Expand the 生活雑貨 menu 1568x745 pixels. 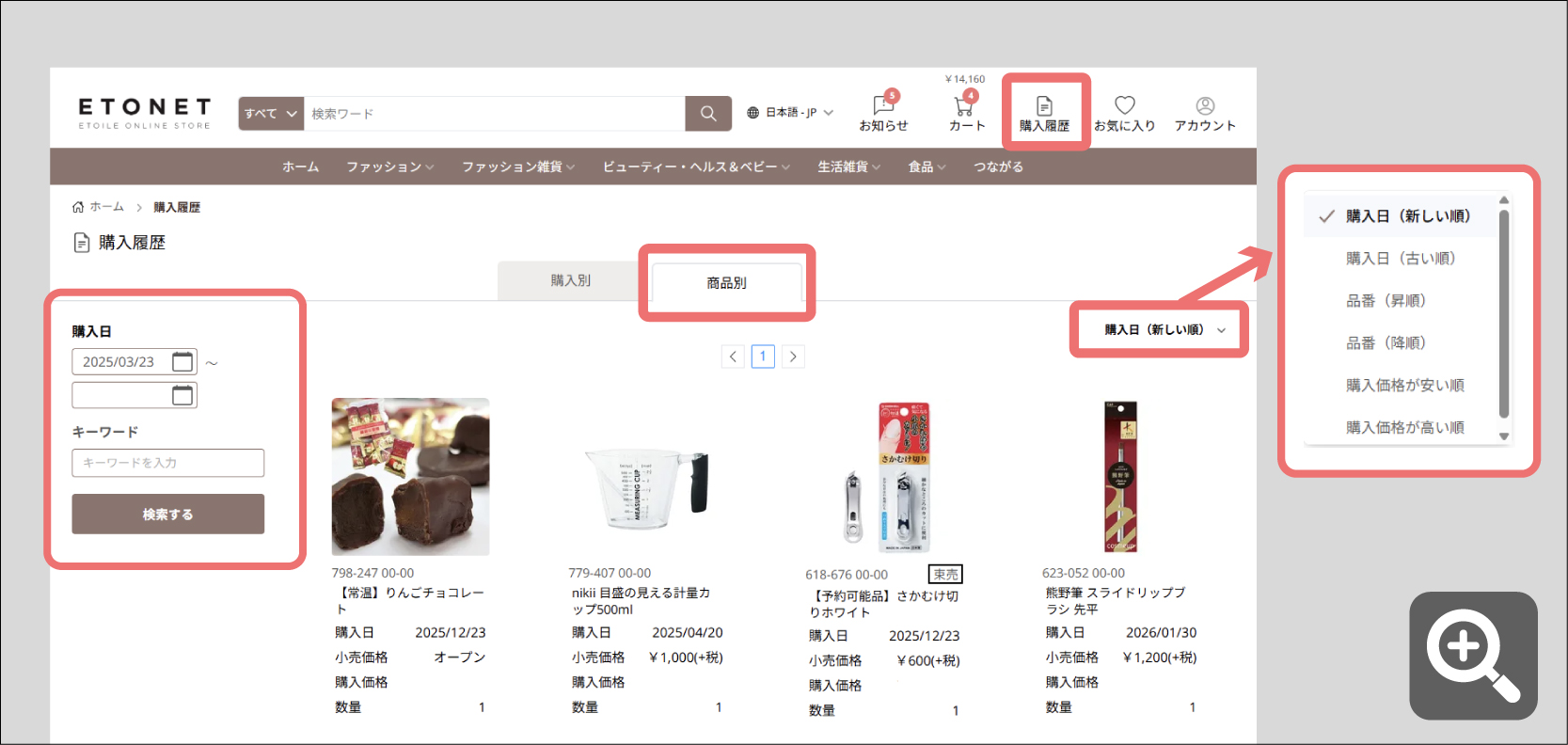[x=849, y=166]
